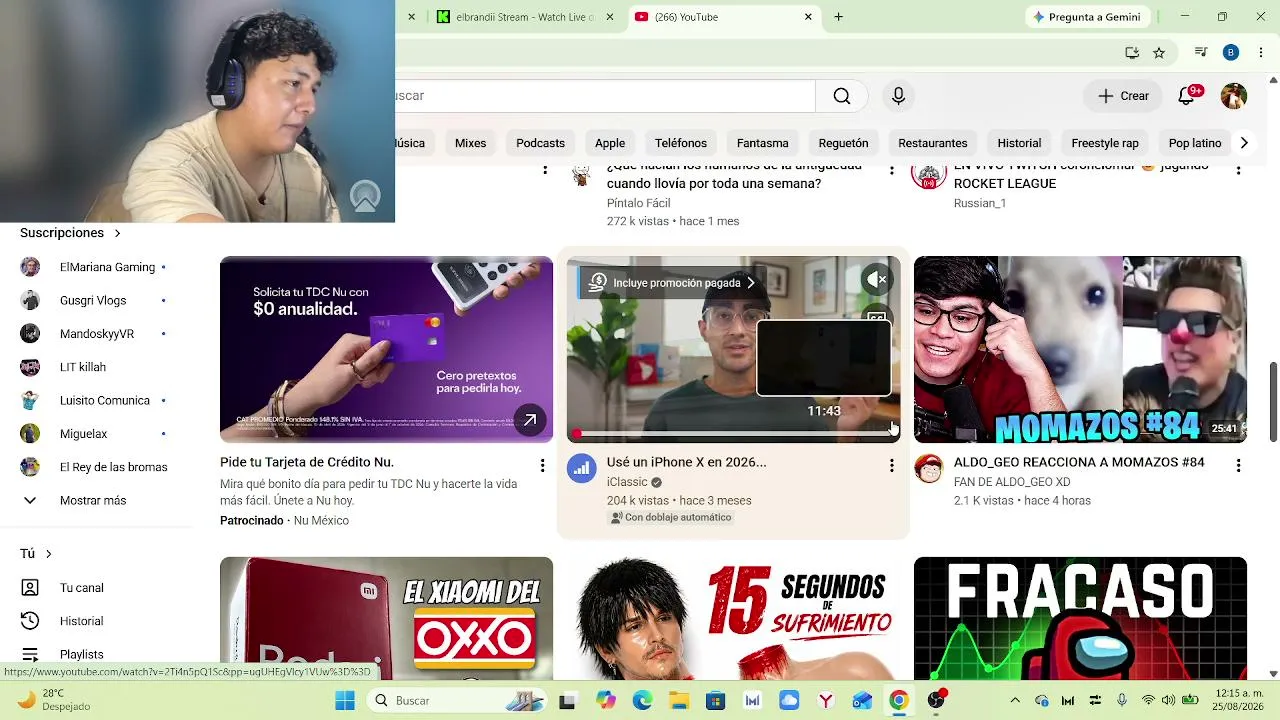This screenshot has height=720, width=1280.
Task: Open options menu for Nu credit card ad
Action: [542, 466]
